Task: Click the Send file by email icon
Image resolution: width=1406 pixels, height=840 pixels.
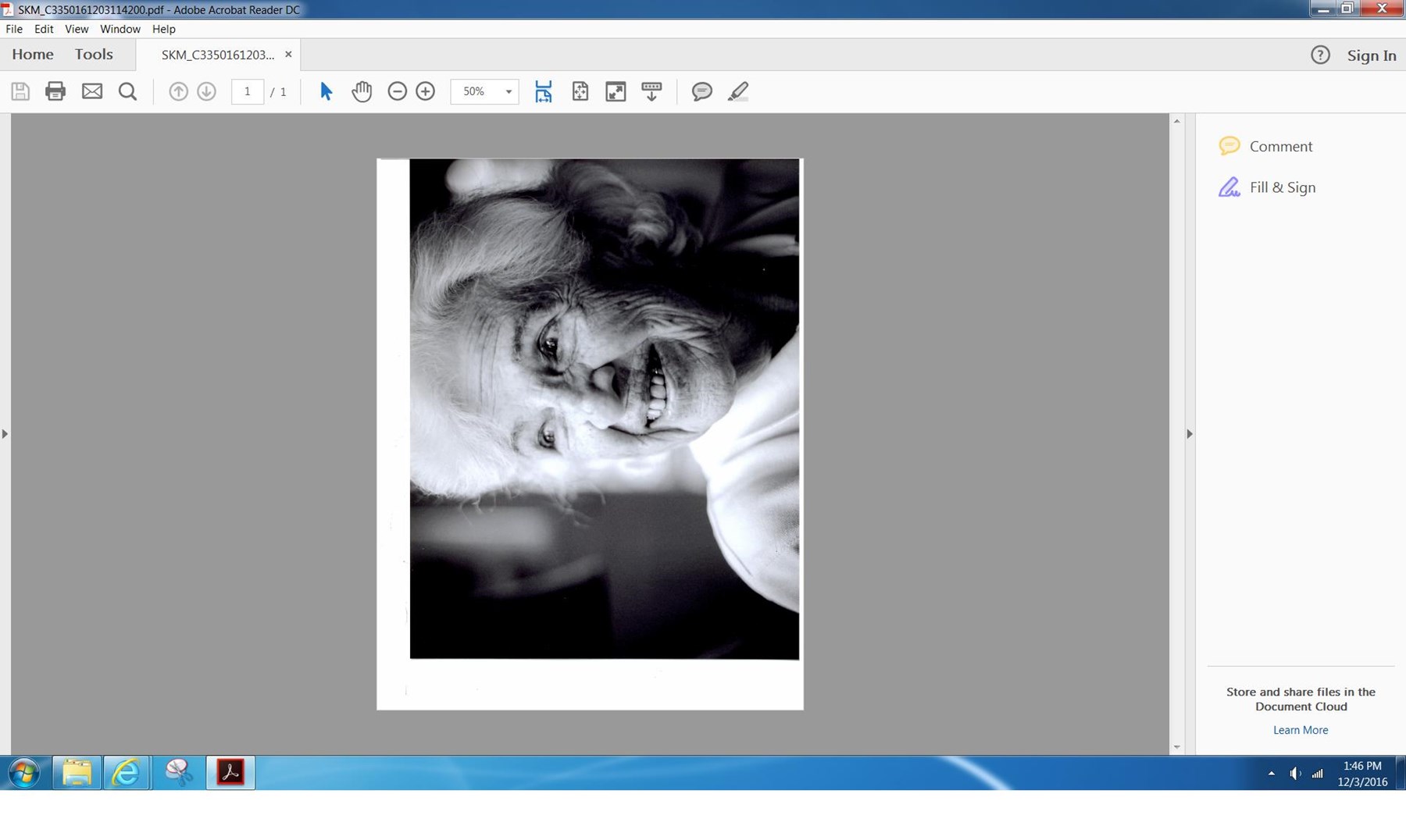Action: (92, 91)
